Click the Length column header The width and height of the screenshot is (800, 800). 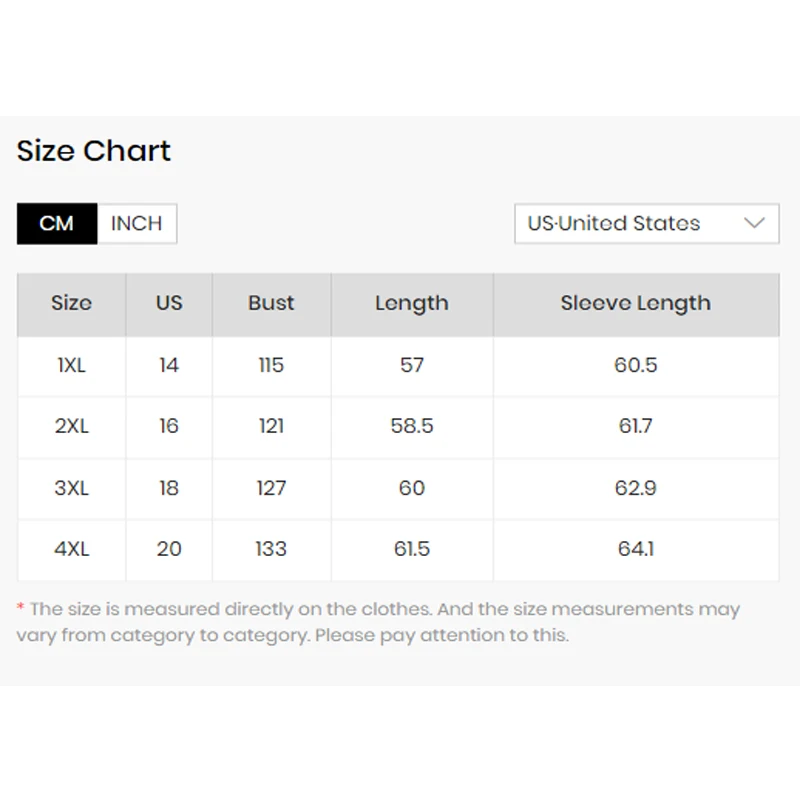point(412,304)
